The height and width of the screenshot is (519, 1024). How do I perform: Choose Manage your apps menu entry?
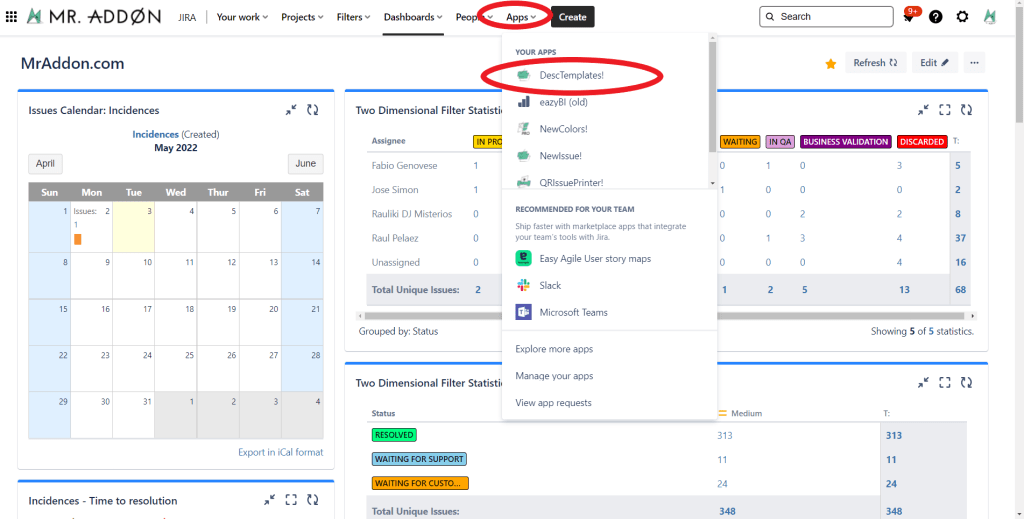554,376
